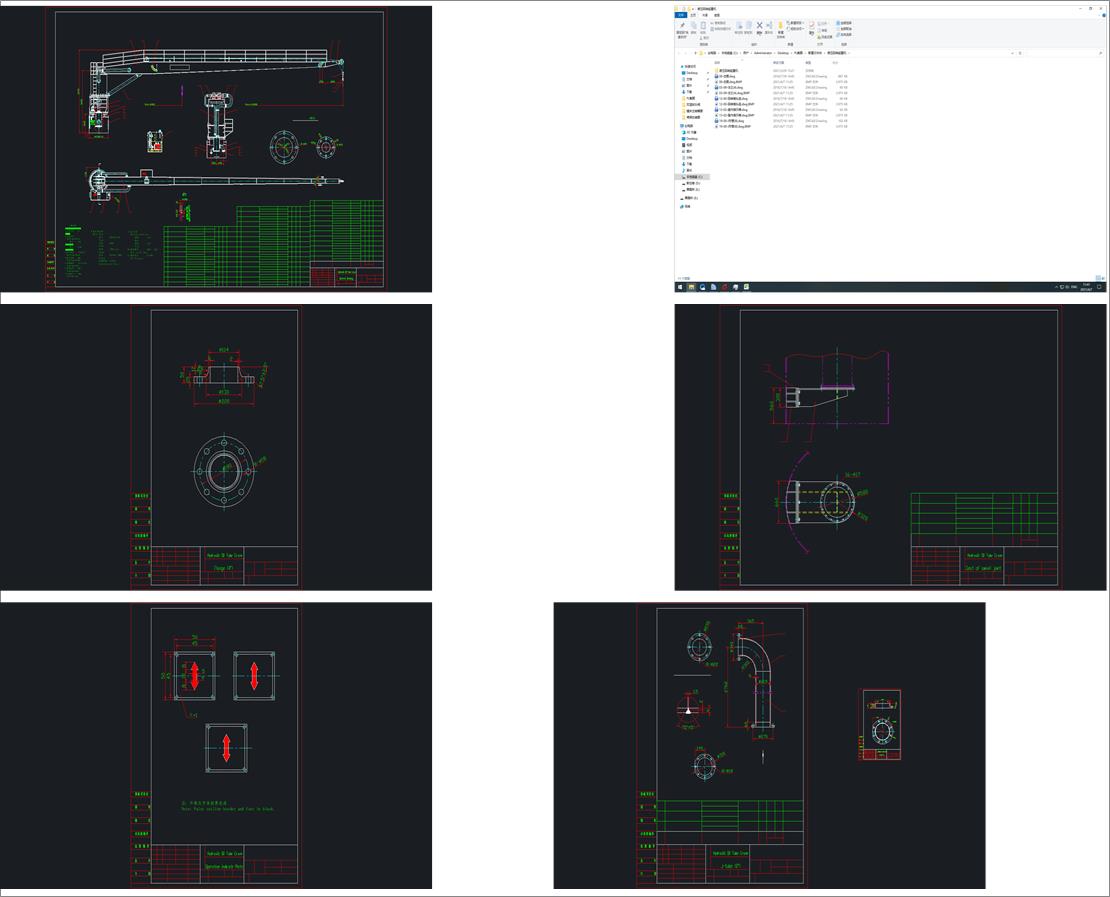The width and height of the screenshot is (1110, 897).
Task: Open This PC in the navigation pane
Action: coord(687,126)
